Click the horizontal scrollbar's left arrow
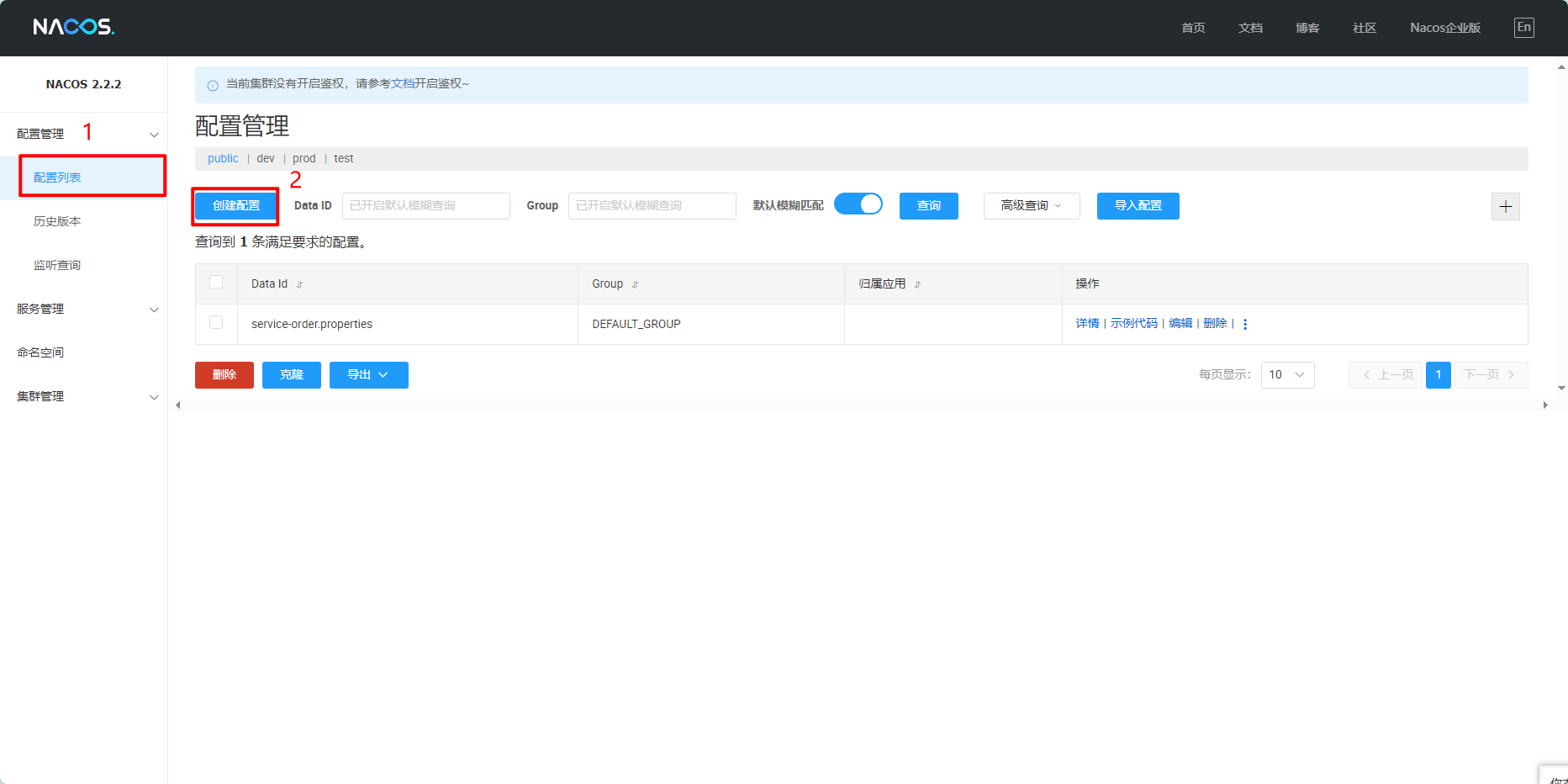 pos(177,405)
